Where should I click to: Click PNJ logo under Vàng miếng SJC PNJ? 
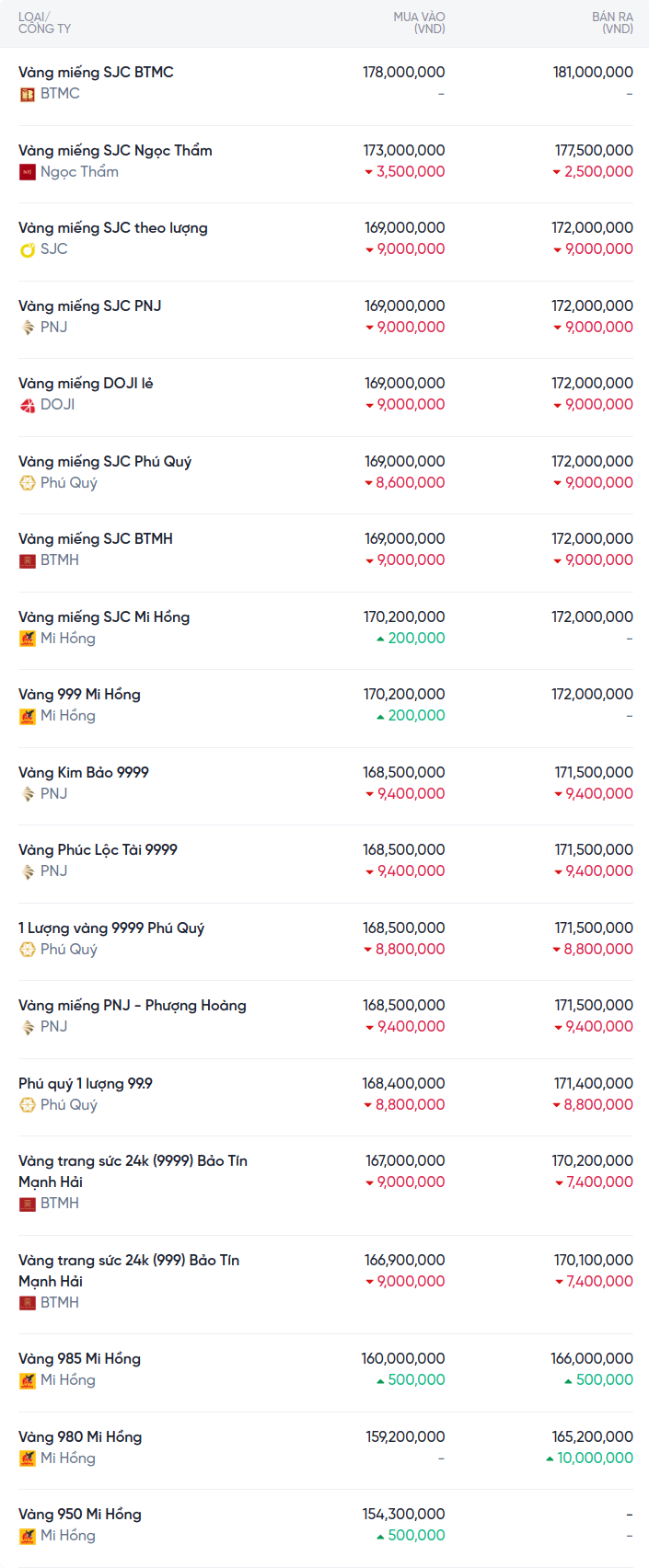point(28,328)
